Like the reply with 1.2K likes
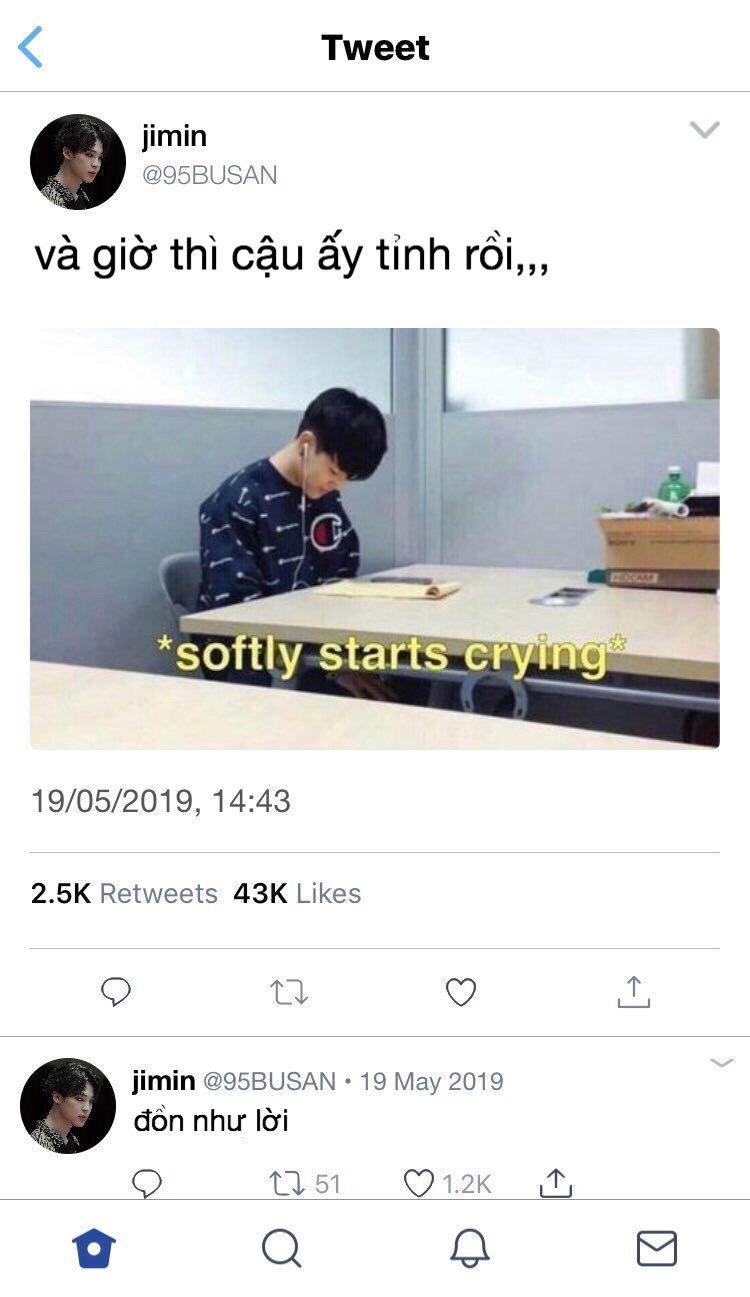The height and width of the screenshot is (1297, 750). coord(447,1184)
